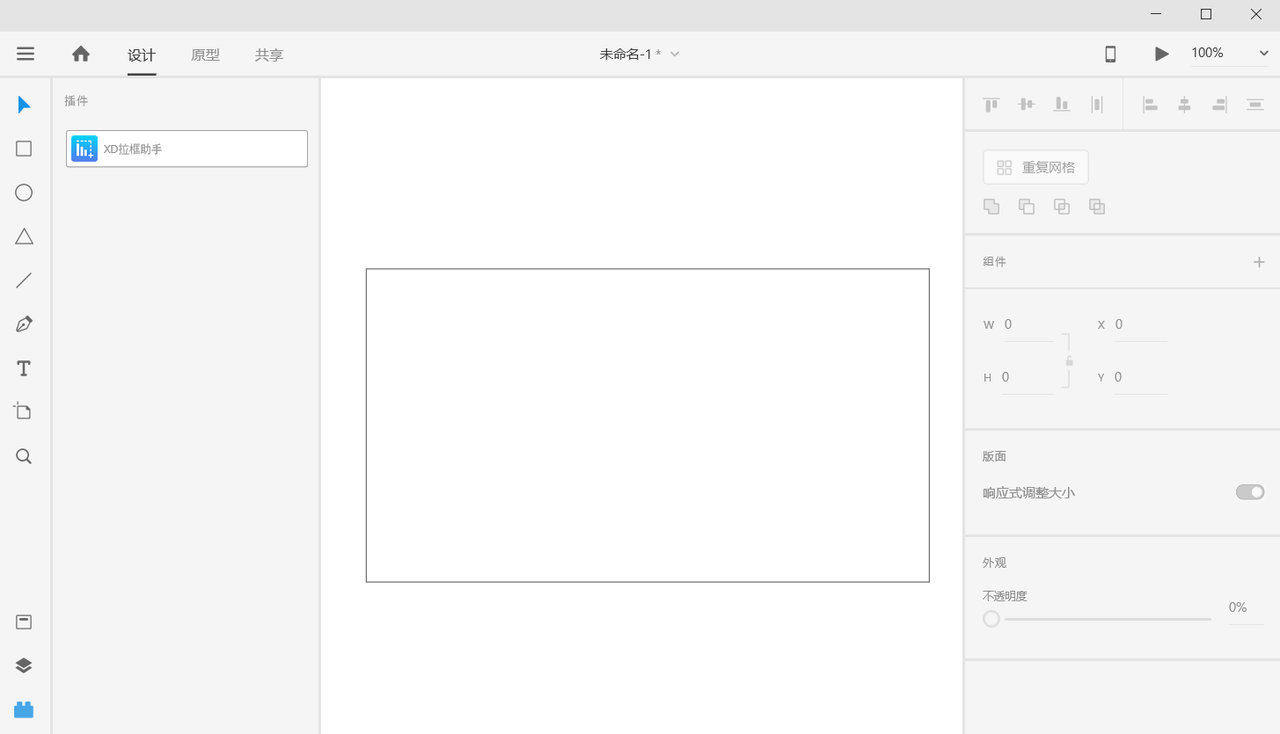
Task: Pick the Ellipse tool
Action: point(24,193)
